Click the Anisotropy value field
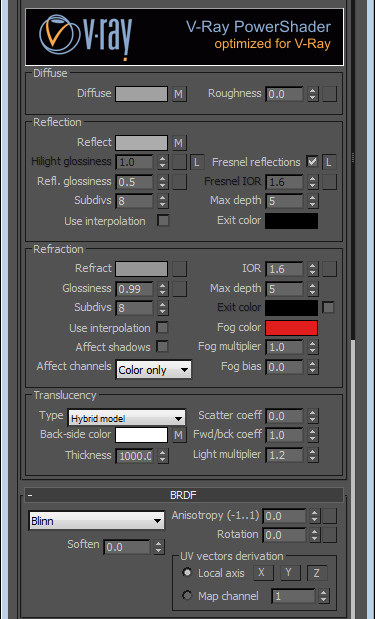The width and height of the screenshot is (375, 619). (x=284, y=516)
